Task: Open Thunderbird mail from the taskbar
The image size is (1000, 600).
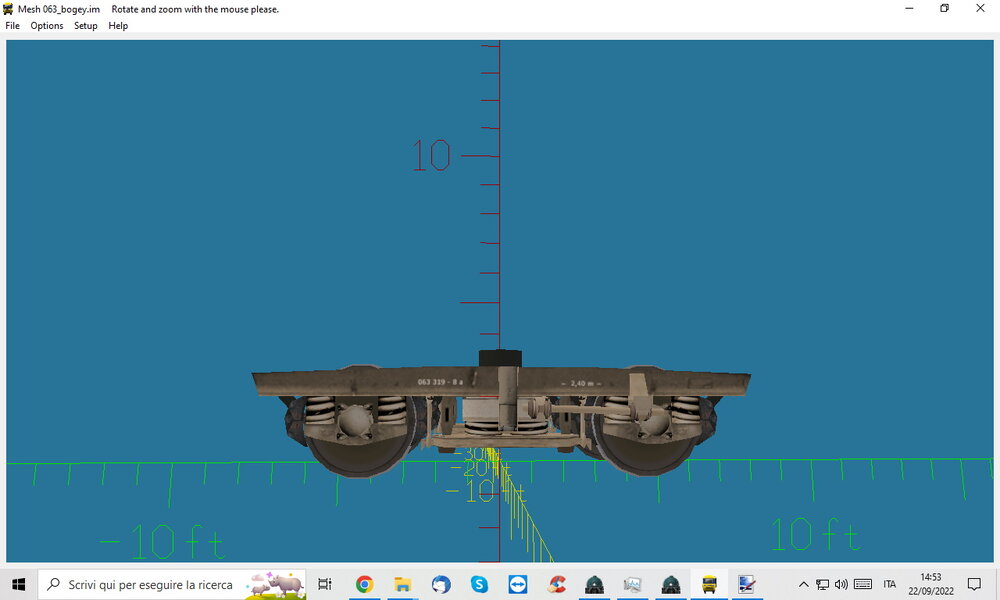Action: (441, 584)
